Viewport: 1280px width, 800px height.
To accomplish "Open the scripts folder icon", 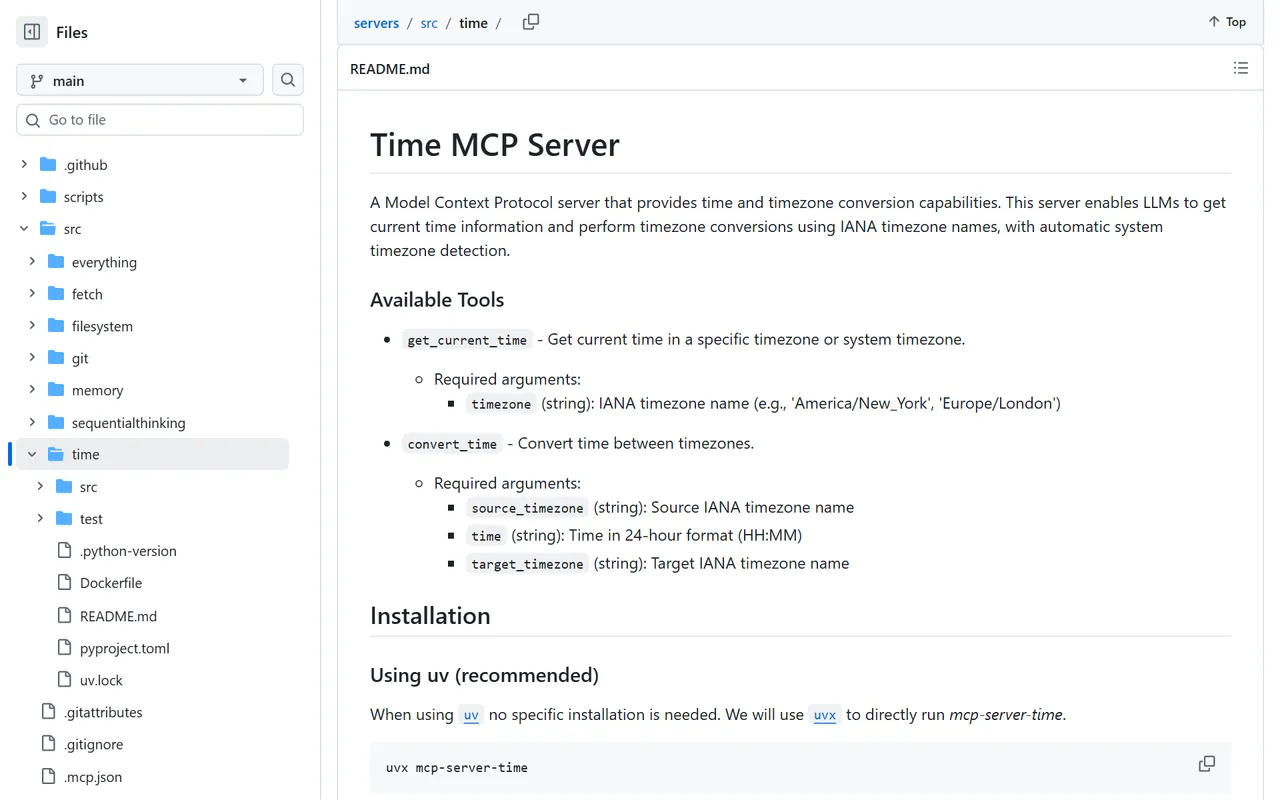I will pyautogui.click(x=48, y=196).
